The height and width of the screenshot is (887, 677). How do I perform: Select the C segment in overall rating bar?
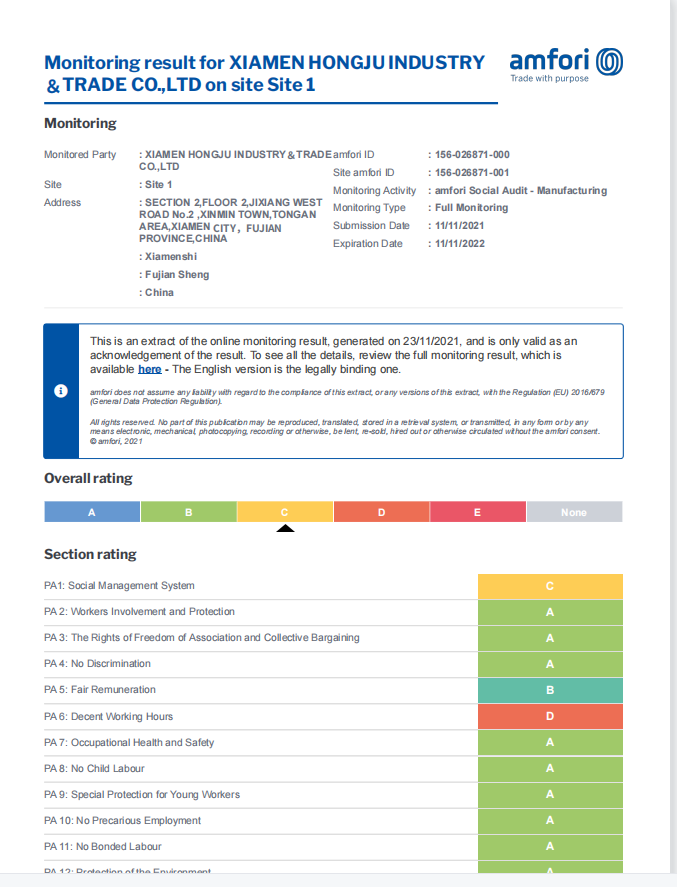[285, 512]
